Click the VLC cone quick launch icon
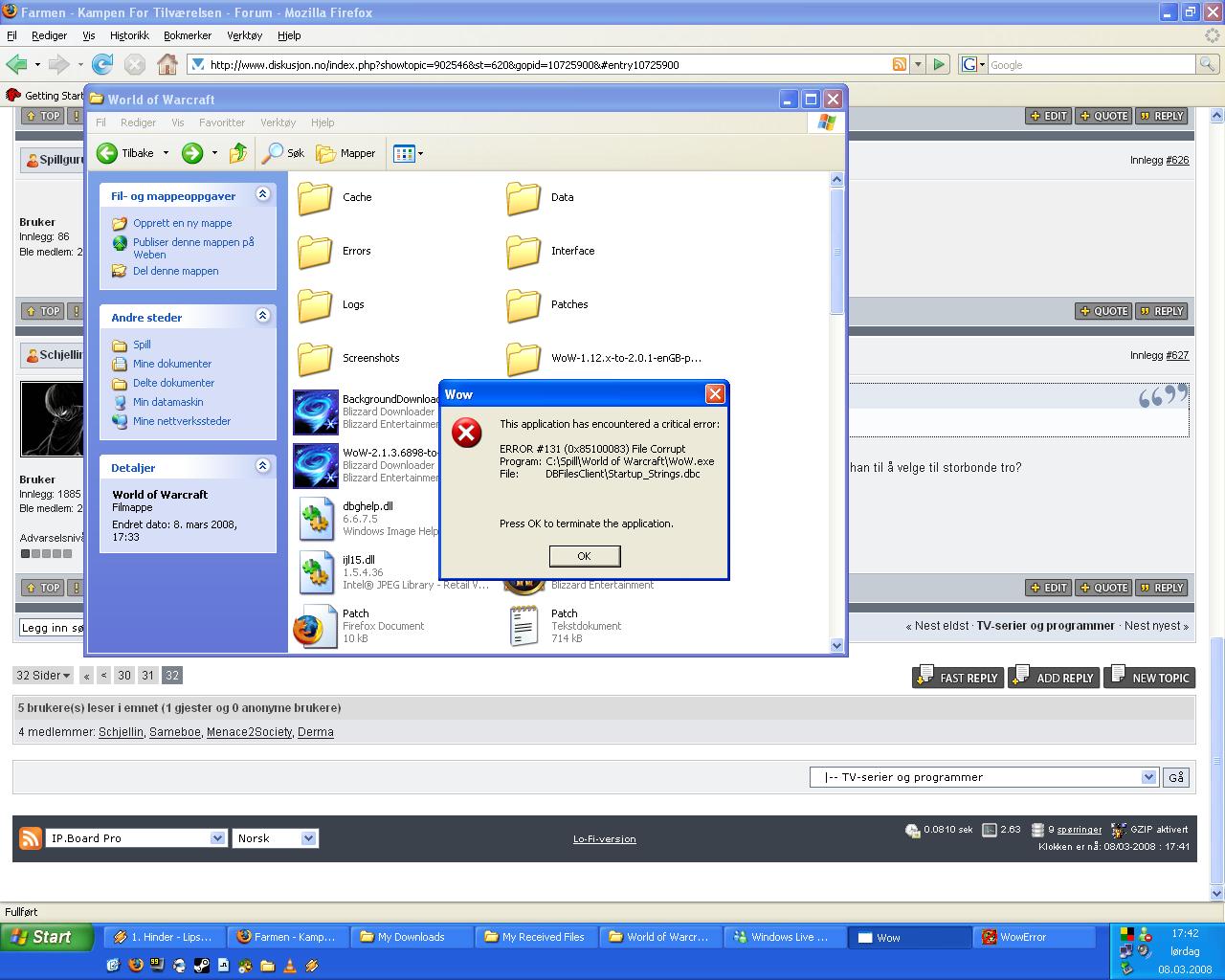 [290, 966]
